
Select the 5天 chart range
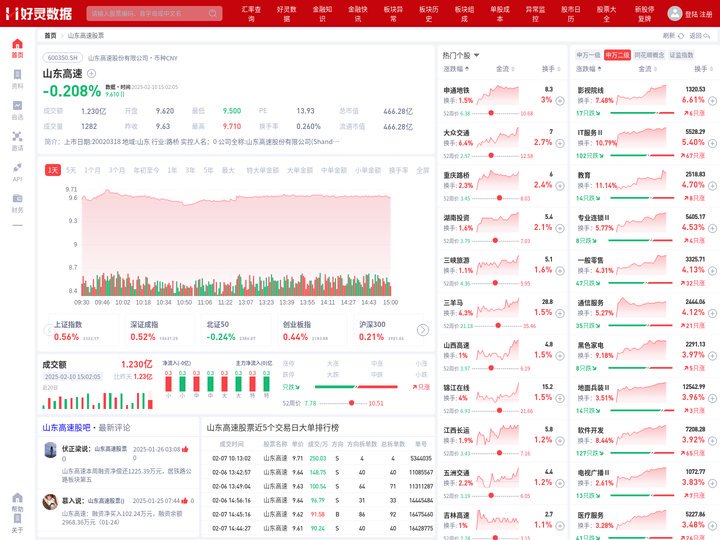pyautogui.click(x=71, y=170)
